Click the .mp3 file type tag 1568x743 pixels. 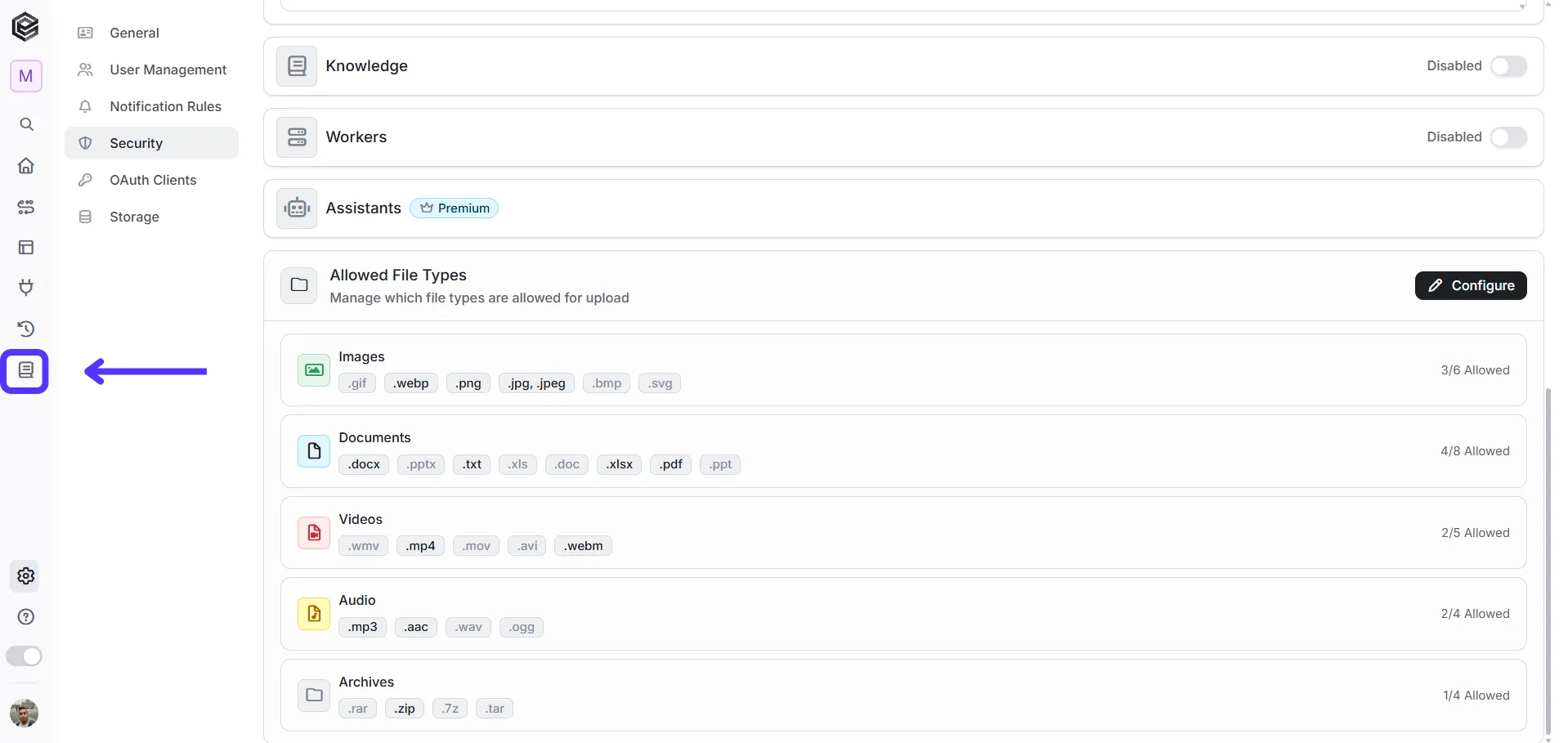tap(363, 627)
